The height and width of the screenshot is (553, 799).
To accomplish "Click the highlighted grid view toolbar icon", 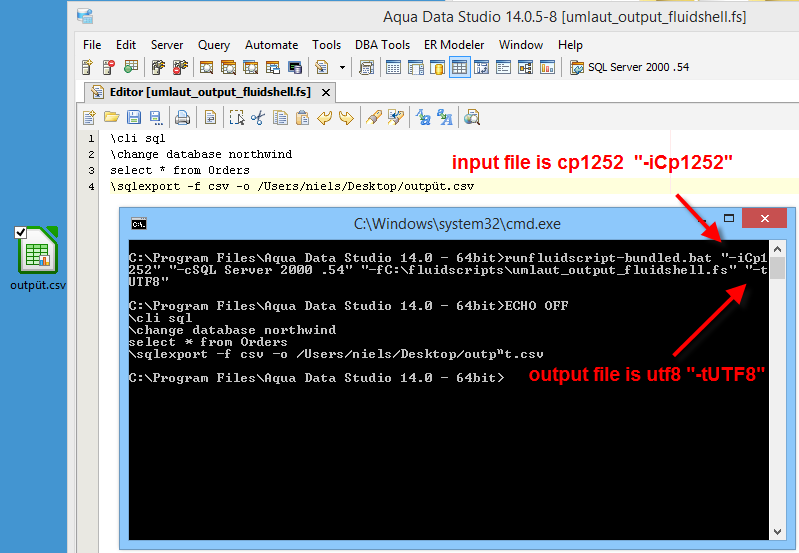I will click(x=459, y=67).
